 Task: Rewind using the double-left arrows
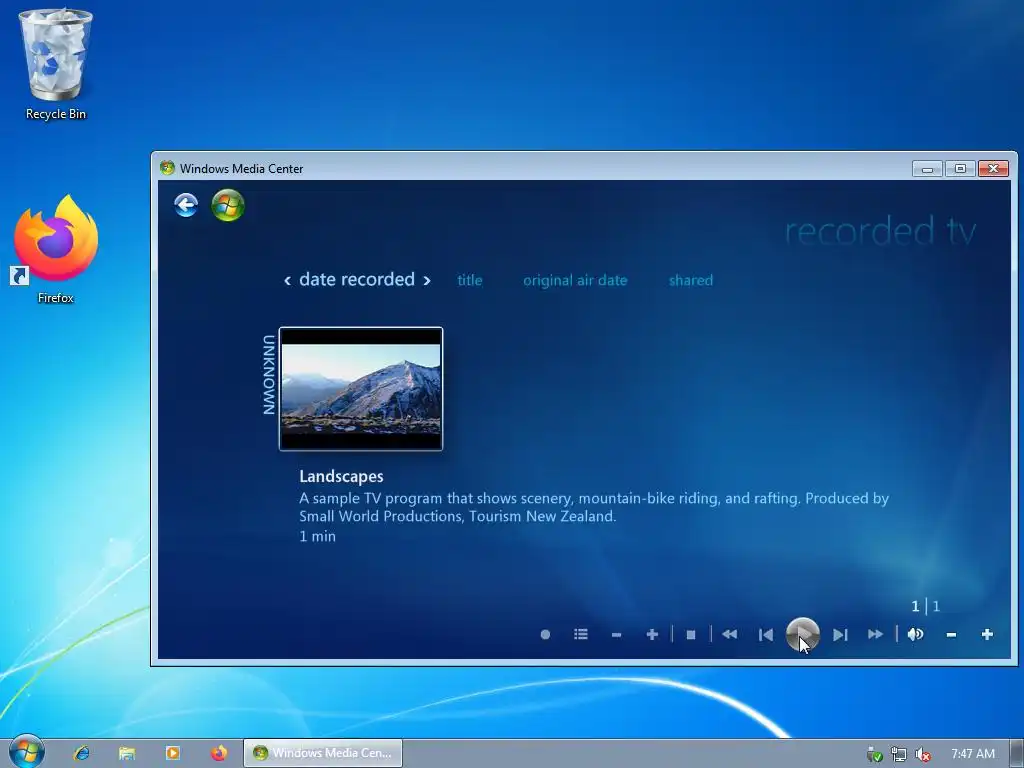tap(729, 634)
